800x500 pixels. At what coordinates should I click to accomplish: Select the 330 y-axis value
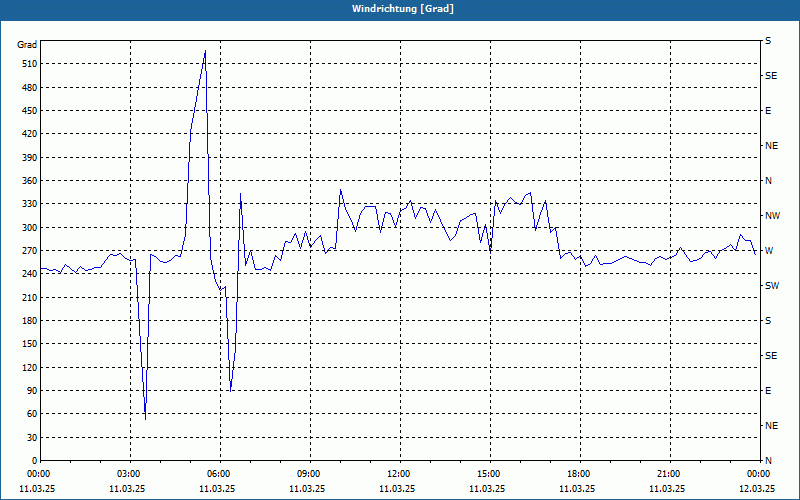(30, 204)
